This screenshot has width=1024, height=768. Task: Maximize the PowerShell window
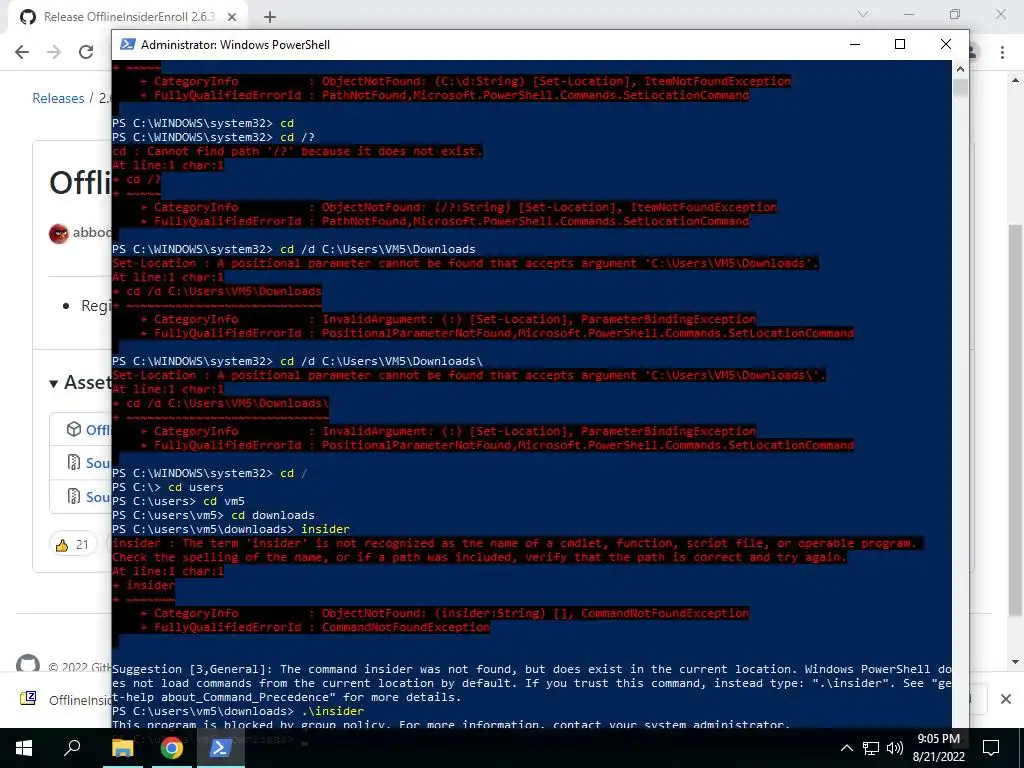tap(900, 44)
